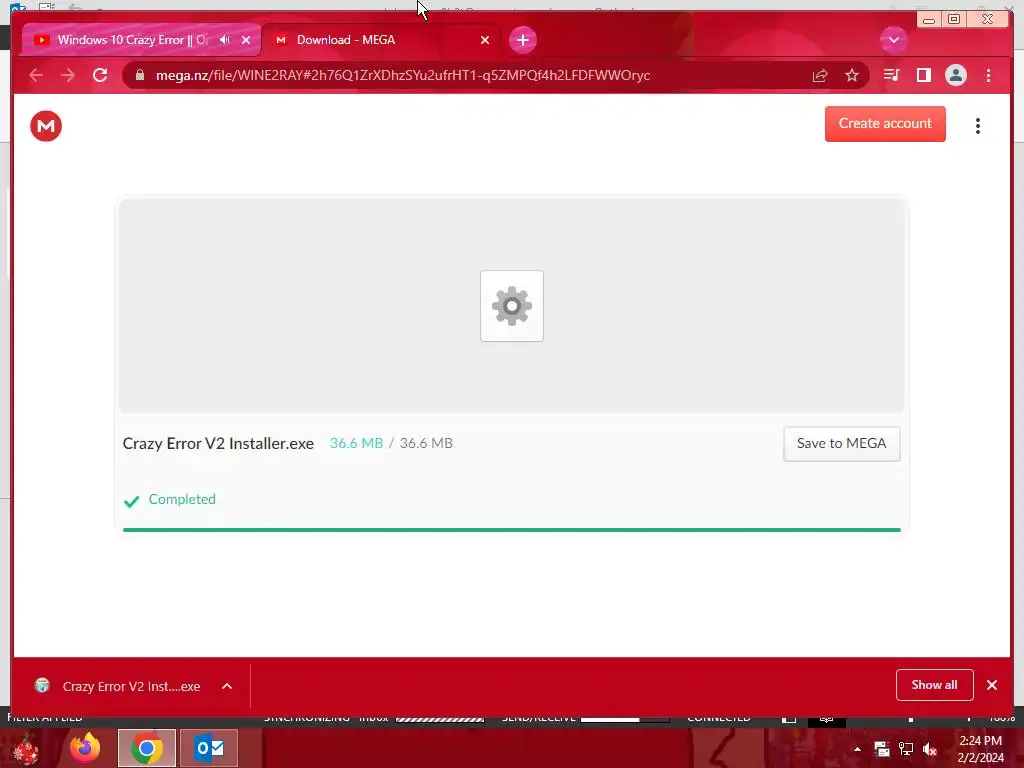1024x768 pixels.
Task: Open Chrome's three-dot menu
Action: coord(988,75)
